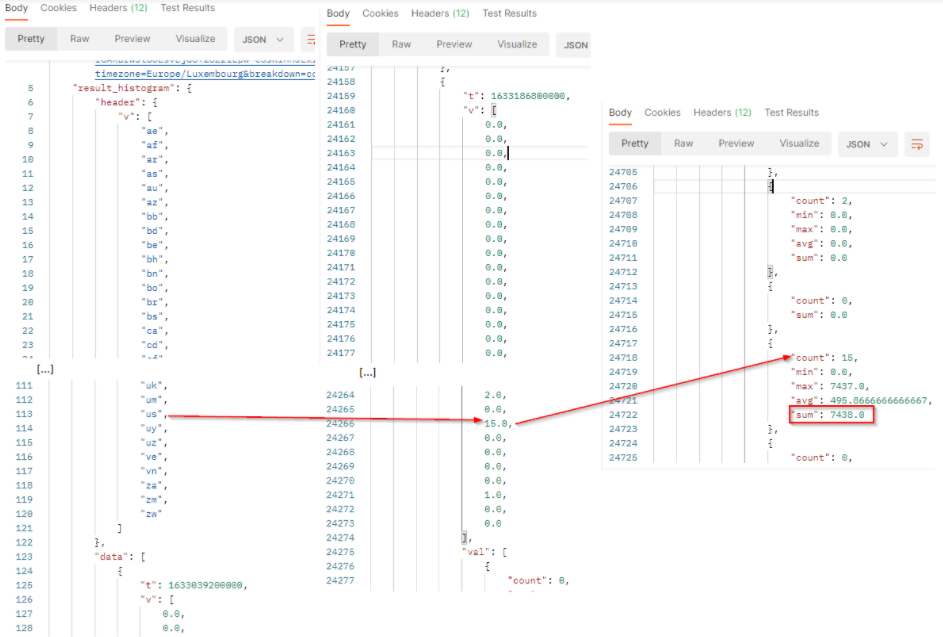The image size is (943, 637).
Task: Toggle line wrap icon beside the rightmost JSON dropdown
Action: coord(915,144)
